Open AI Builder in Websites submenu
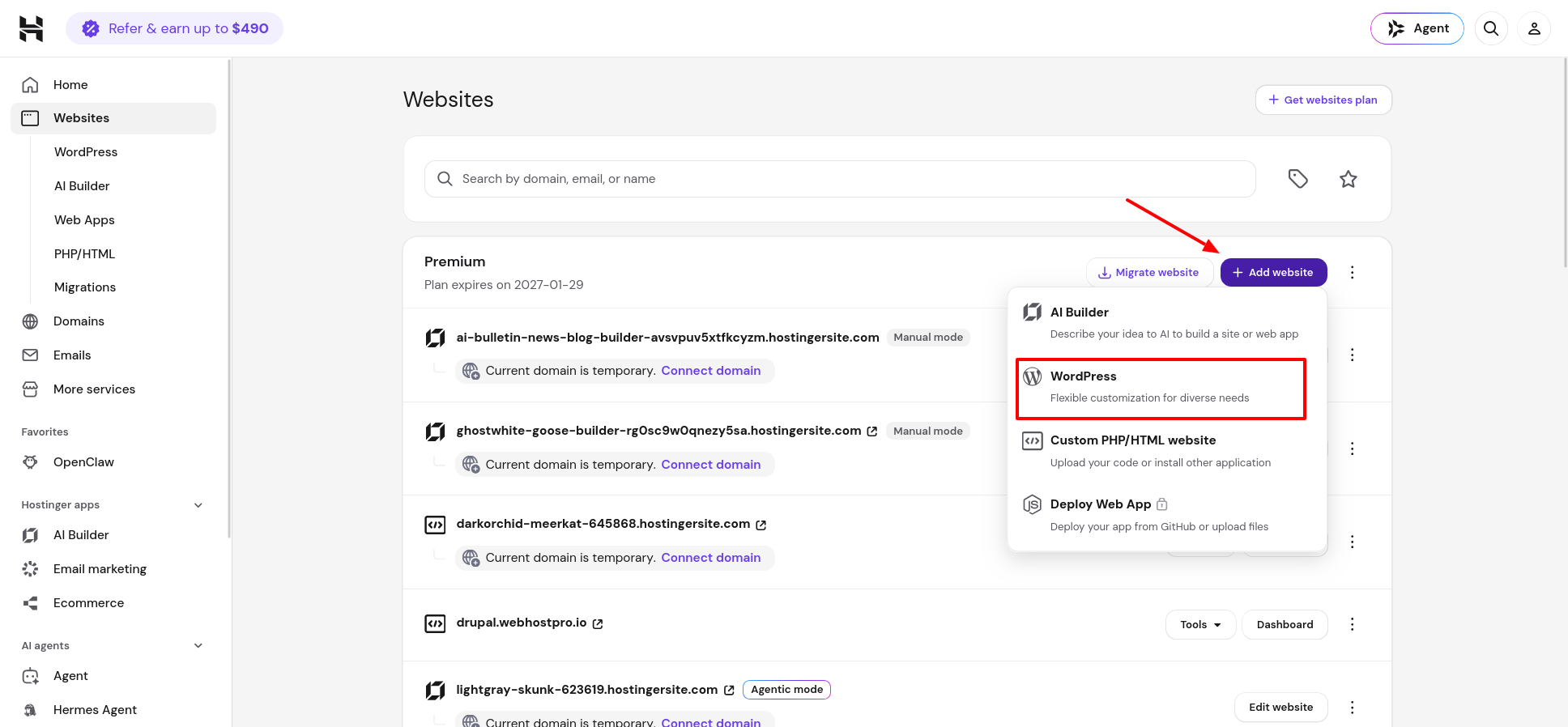 (82, 186)
